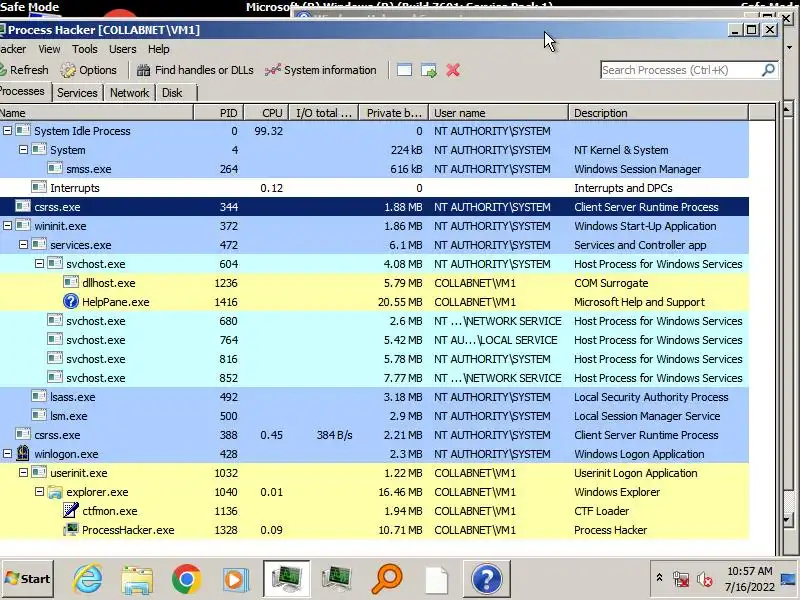
Task: Click the ctfmon.exe pen icon
Action: pyautogui.click(x=70, y=510)
